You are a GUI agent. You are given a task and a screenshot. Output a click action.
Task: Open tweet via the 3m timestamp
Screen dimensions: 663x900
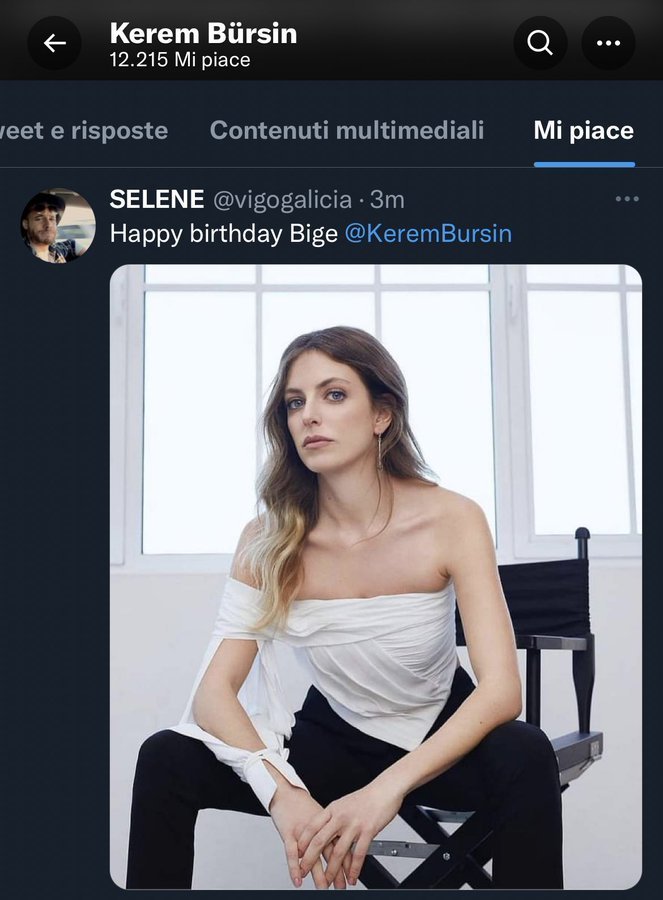(x=388, y=199)
